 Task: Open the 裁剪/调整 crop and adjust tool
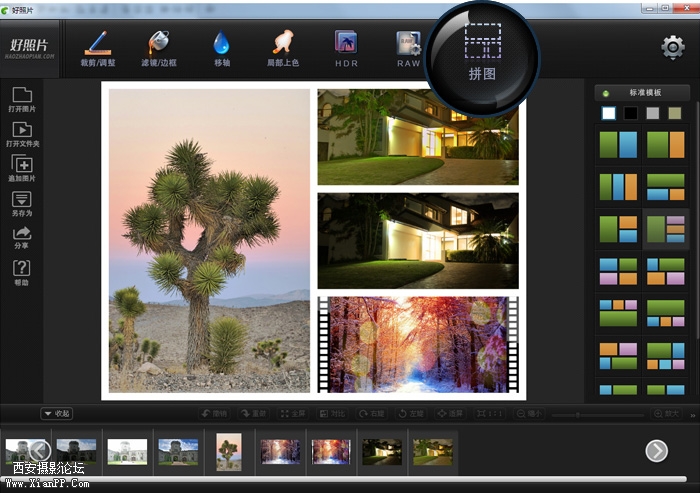97,48
